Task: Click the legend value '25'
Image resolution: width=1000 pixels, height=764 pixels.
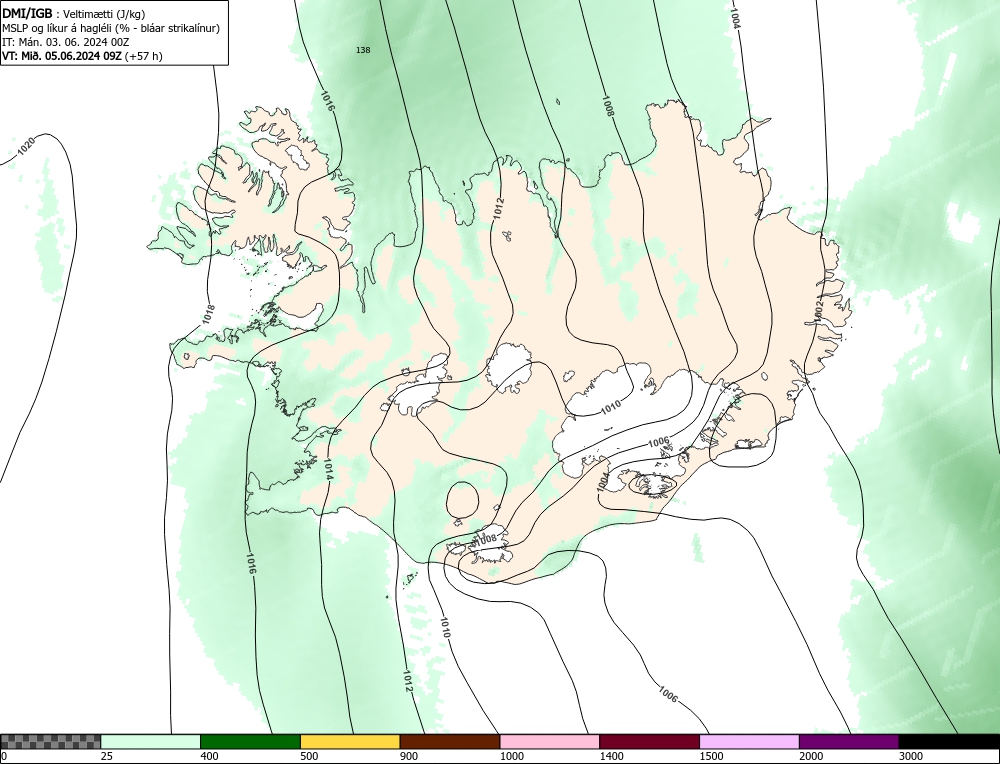Action: point(107,756)
